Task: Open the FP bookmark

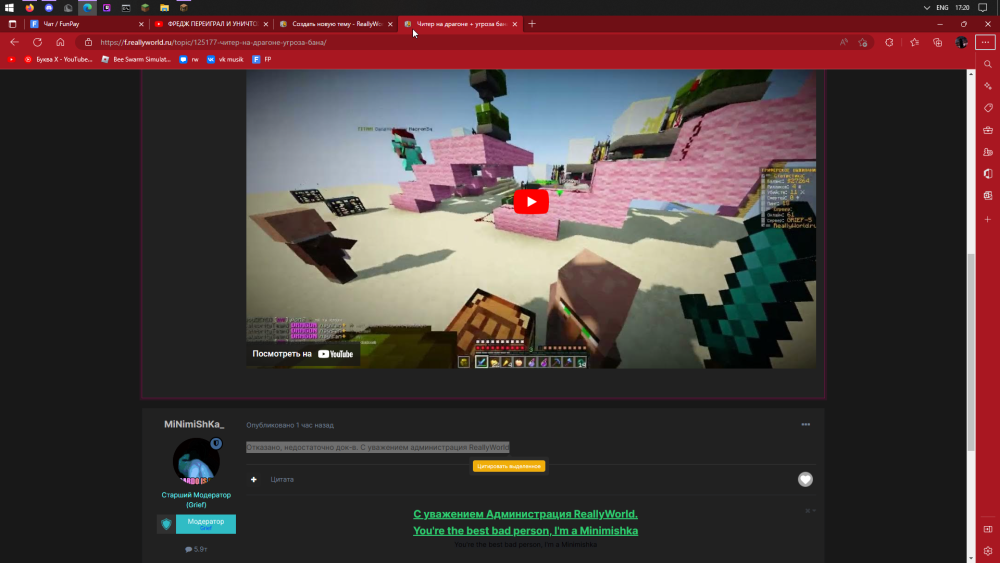Action: [261, 59]
